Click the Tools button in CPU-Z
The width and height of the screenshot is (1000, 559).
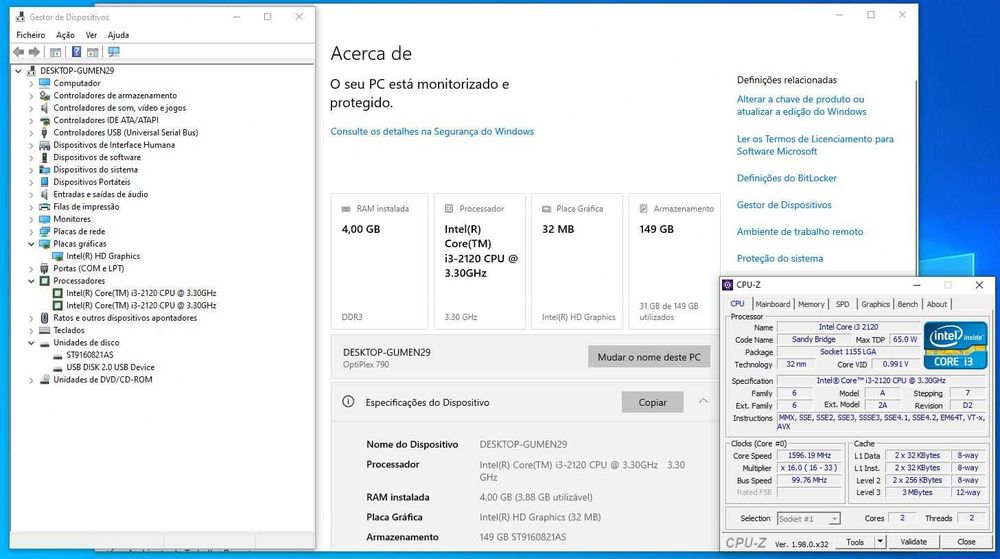tap(855, 542)
